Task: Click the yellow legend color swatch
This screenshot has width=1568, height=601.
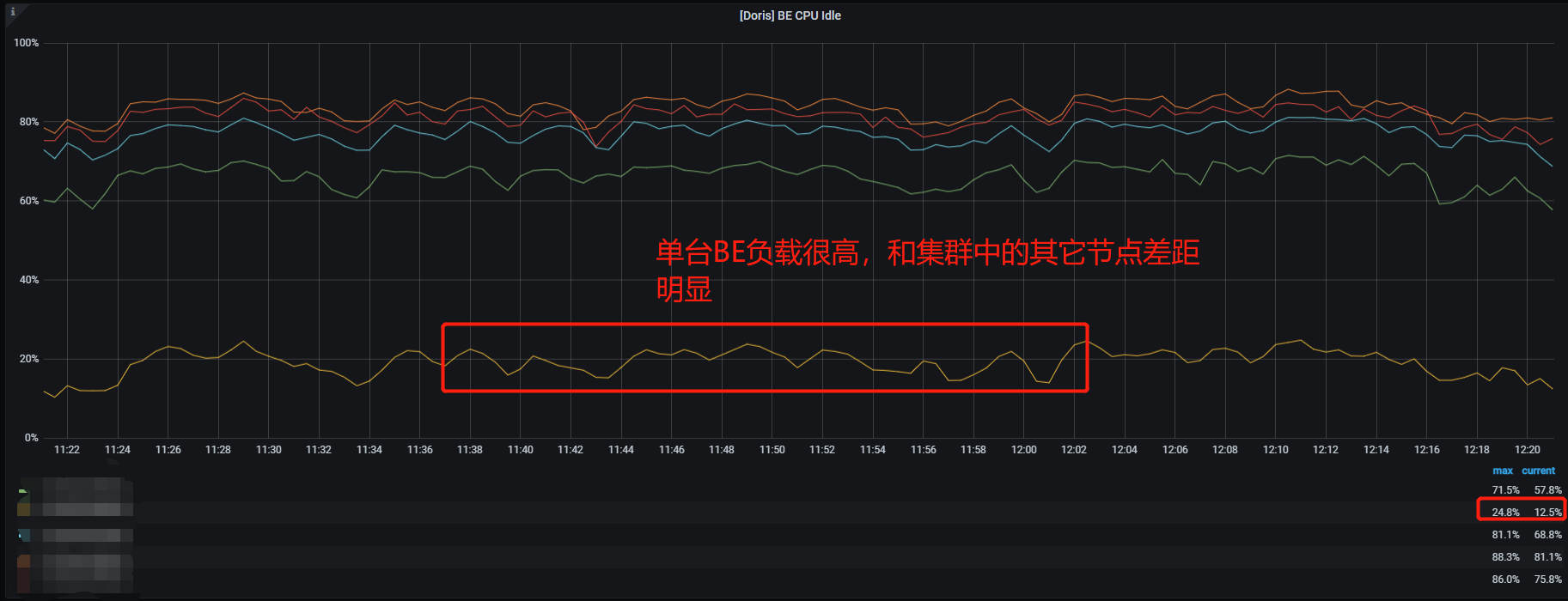Action: pyautogui.click(x=23, y=510)
